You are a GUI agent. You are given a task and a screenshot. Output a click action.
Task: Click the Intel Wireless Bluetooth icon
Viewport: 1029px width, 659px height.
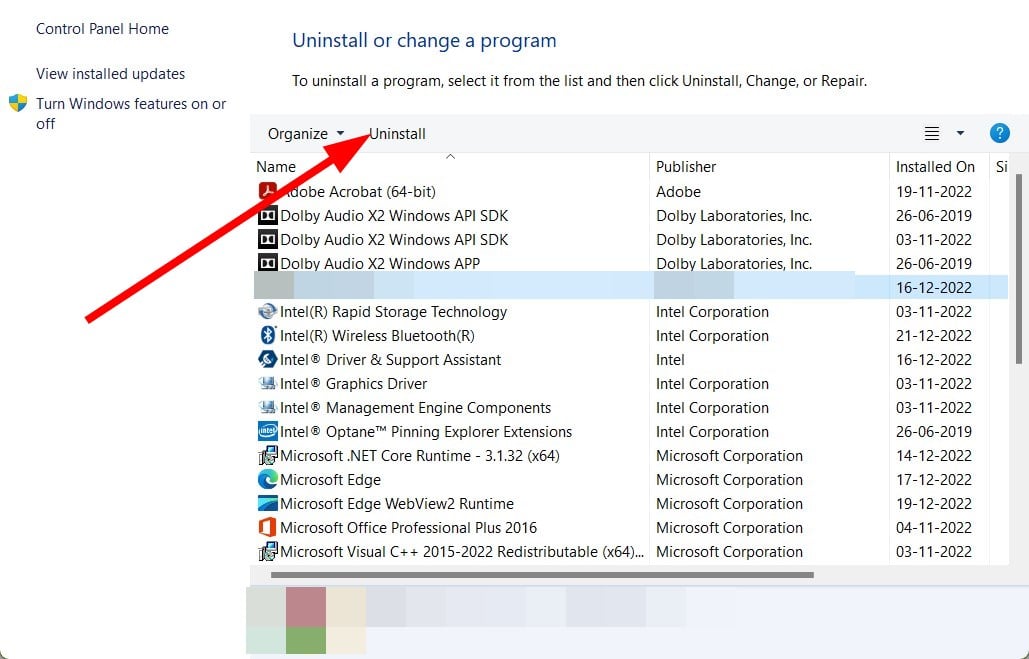click(x=267, y=335)
